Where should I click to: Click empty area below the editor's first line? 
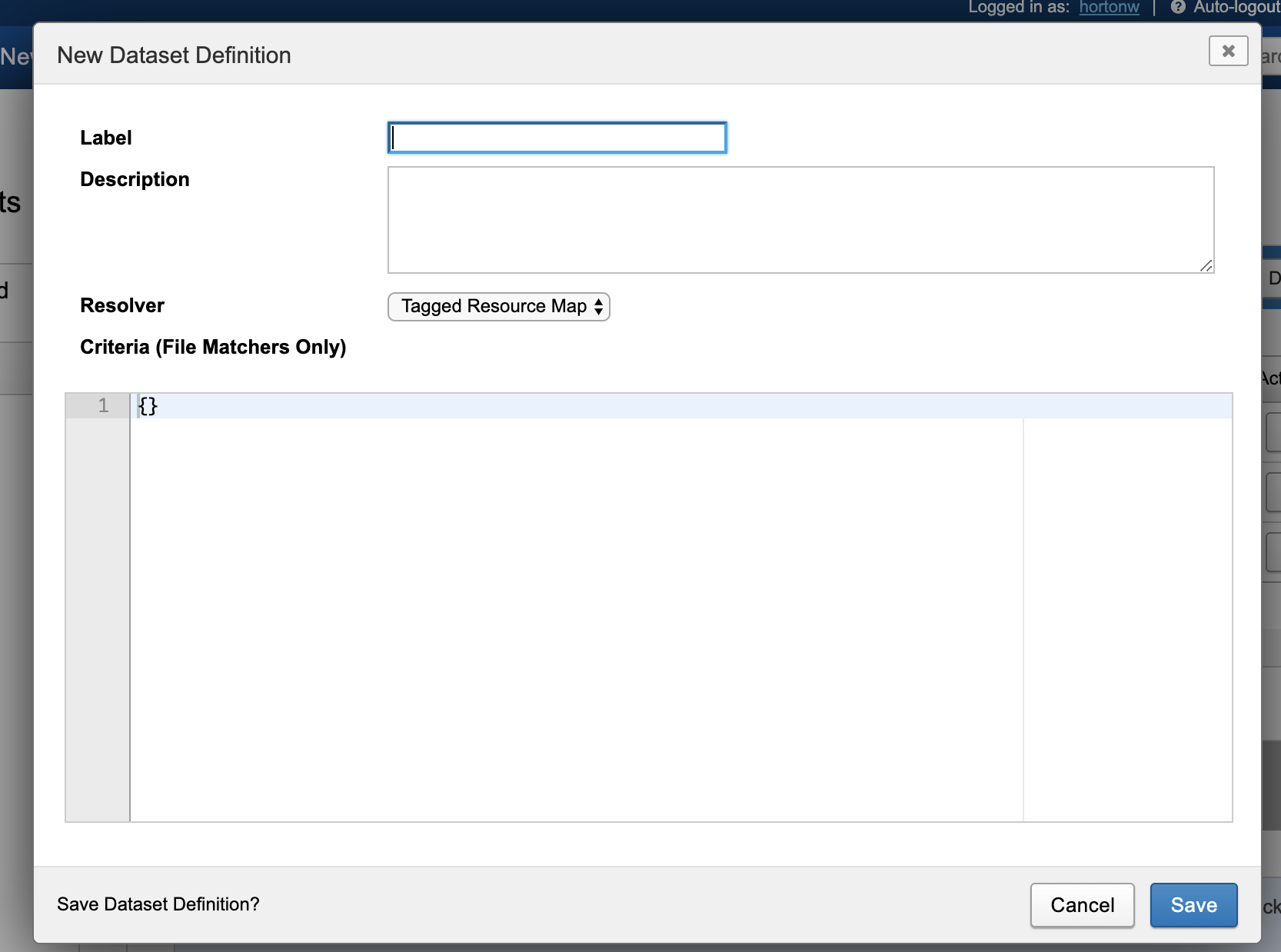tap(577, 615)
